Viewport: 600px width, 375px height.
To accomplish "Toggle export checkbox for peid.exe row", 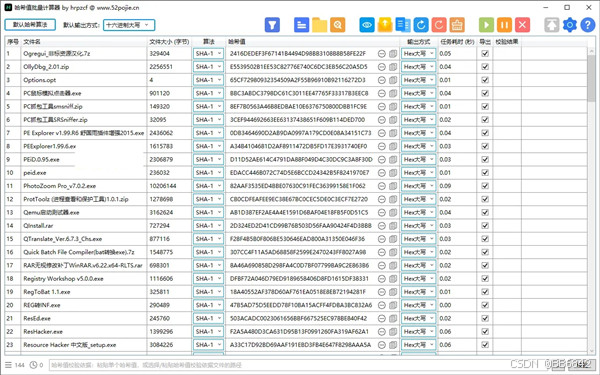I will pyautogui.click(x=485, y=173).
